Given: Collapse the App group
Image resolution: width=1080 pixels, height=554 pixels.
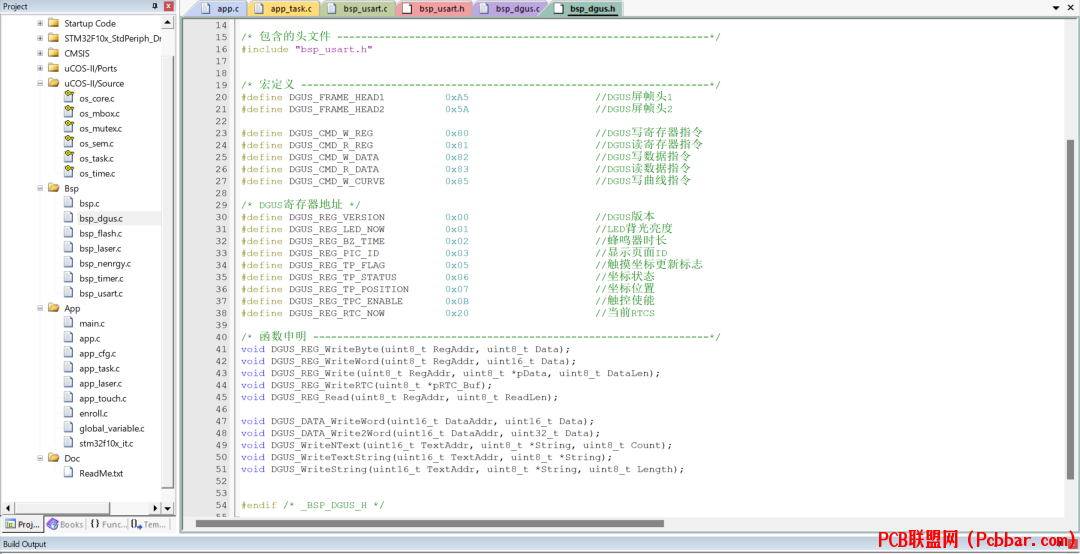Looking at the screenshot, I should tap(40, 308).
